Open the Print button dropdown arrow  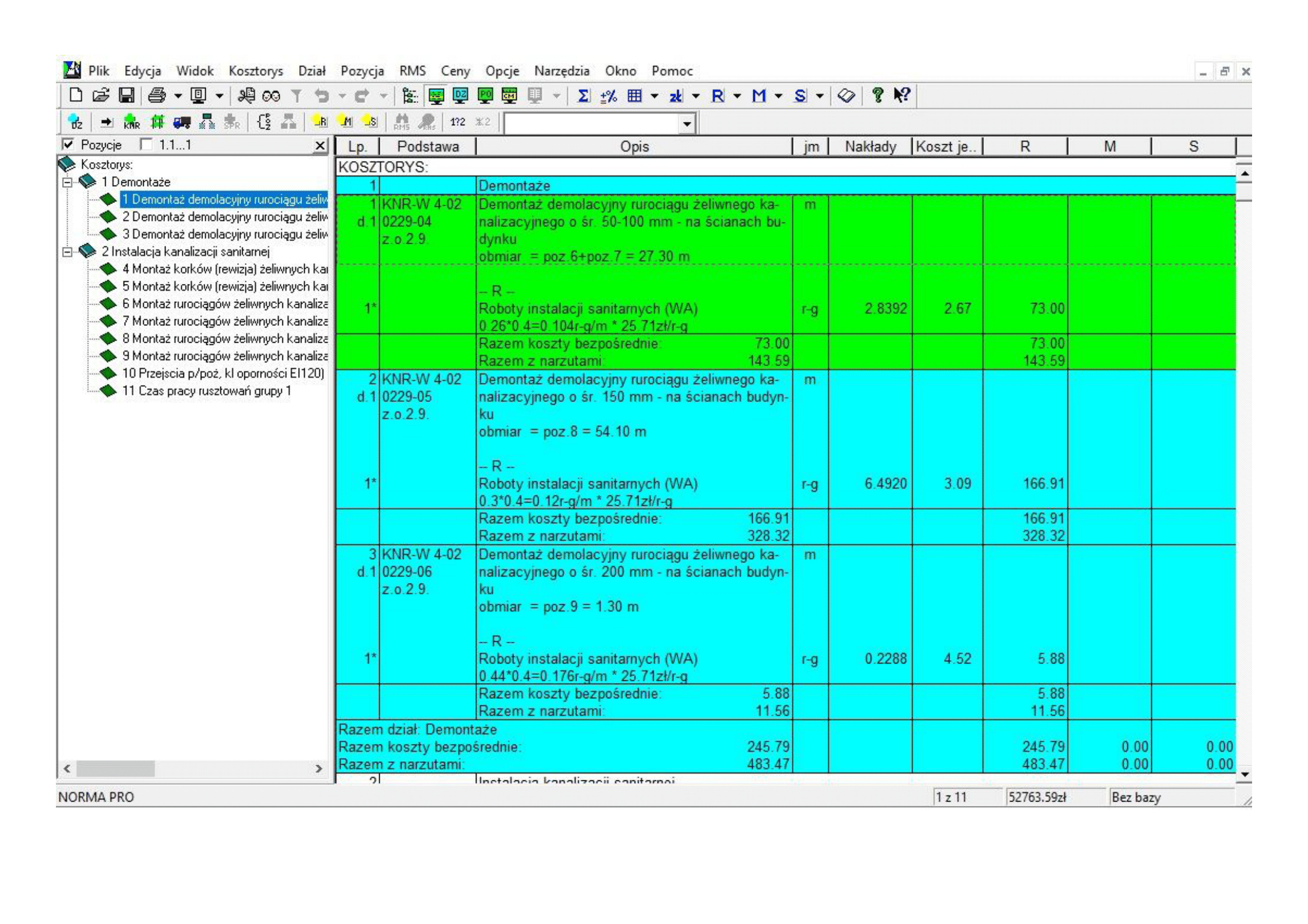pyautogui.click(x=178, y=96)
